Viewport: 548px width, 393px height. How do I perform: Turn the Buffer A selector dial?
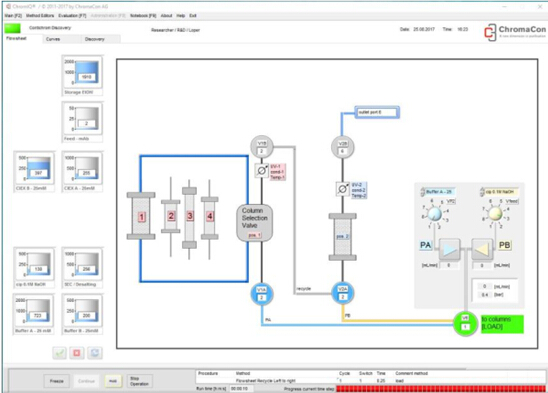tap(435, 214)
